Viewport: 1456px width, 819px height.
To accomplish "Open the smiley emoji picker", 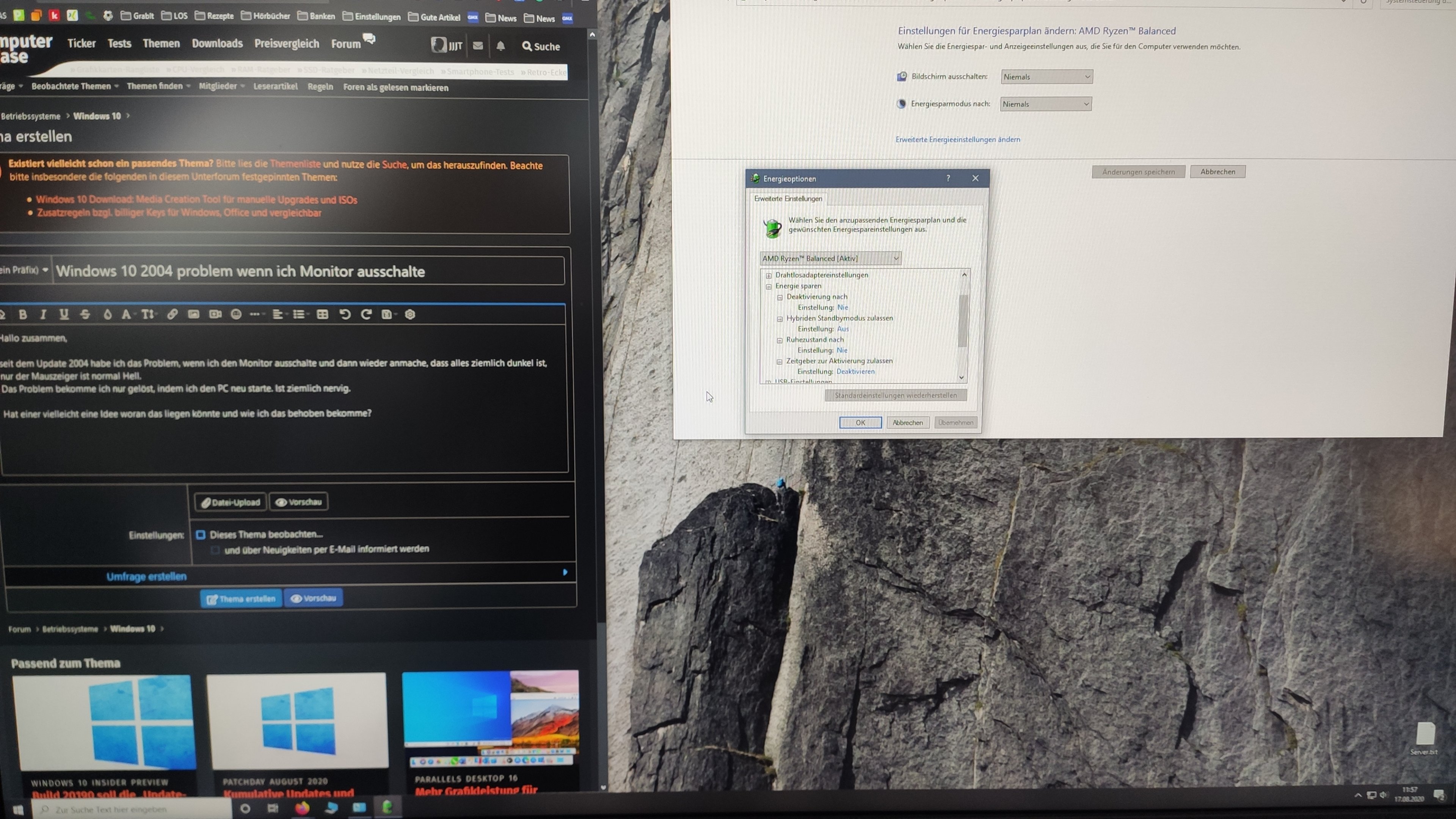I will click(x=236, y=314).
